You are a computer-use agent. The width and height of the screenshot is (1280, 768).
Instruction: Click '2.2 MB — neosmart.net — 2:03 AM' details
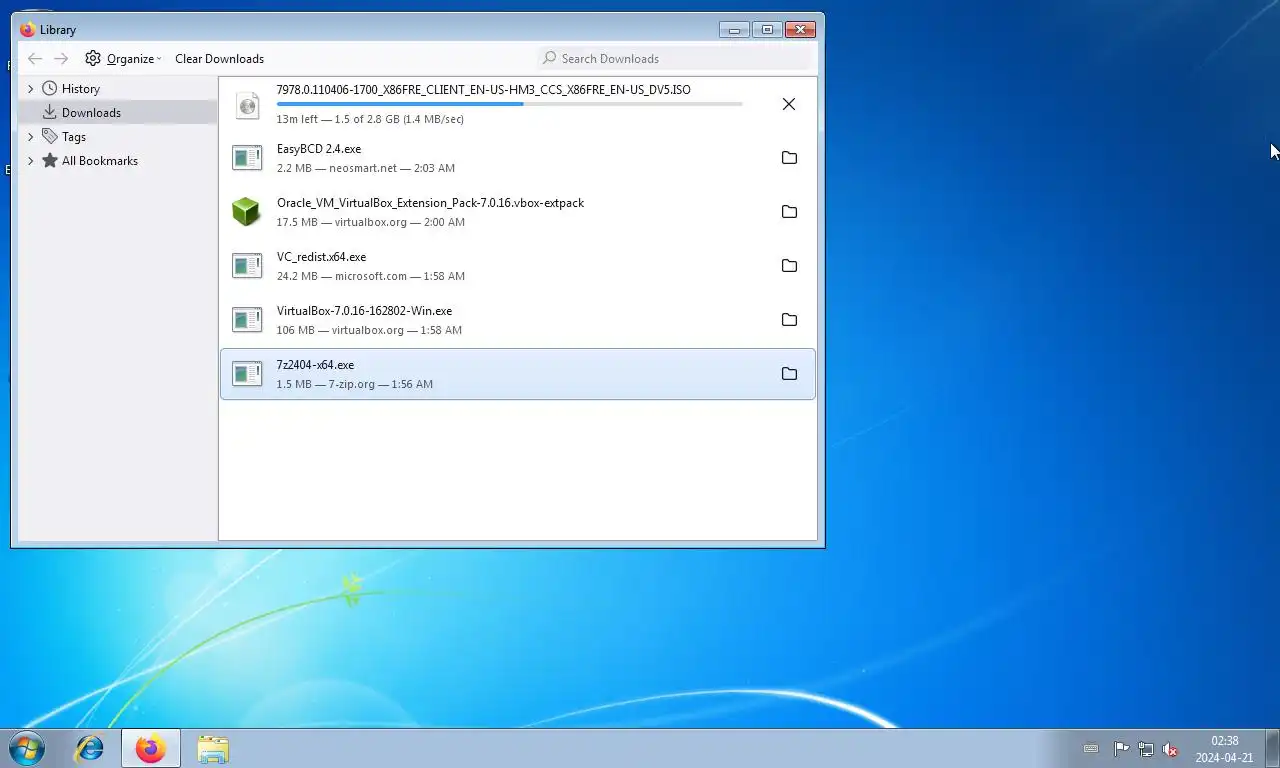pos(366,168)
